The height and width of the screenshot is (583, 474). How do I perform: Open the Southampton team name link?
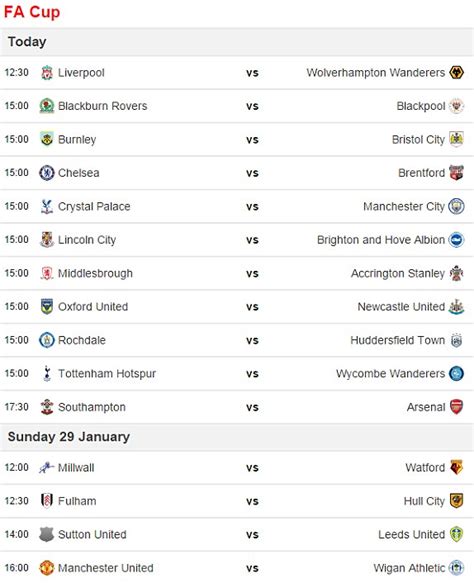[x=92, y=408]
